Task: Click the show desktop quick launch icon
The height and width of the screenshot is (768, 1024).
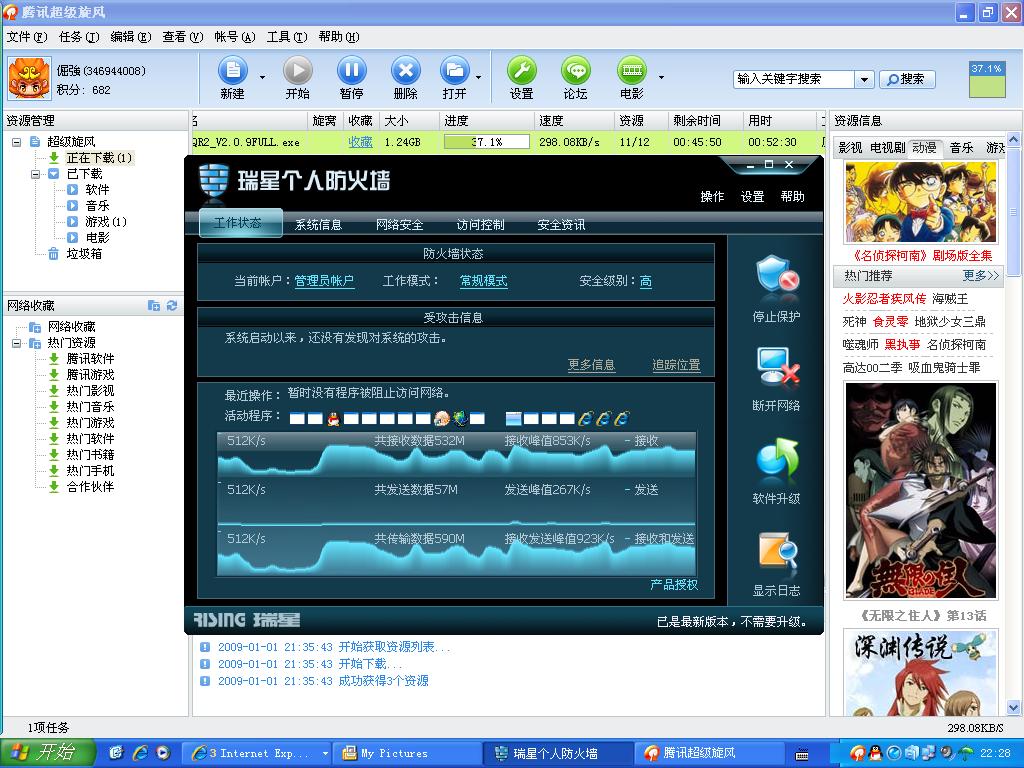Action: [117, 753]
